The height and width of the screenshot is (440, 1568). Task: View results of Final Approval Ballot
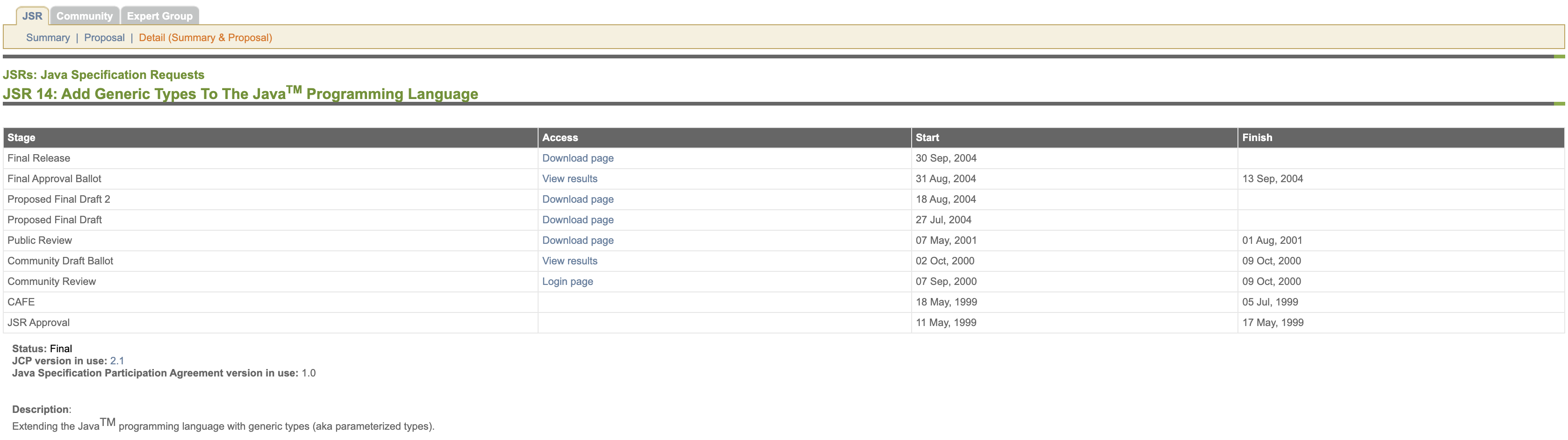point(569,179)
